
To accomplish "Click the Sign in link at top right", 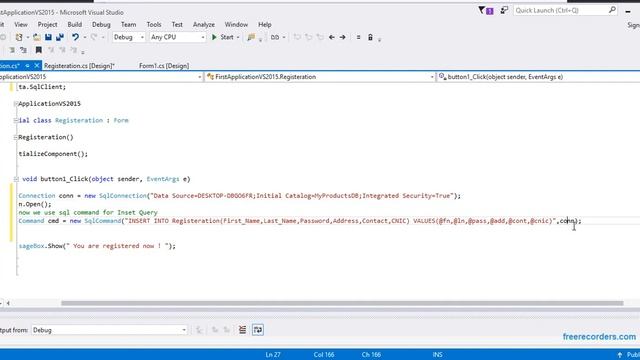I will point(633,25).
